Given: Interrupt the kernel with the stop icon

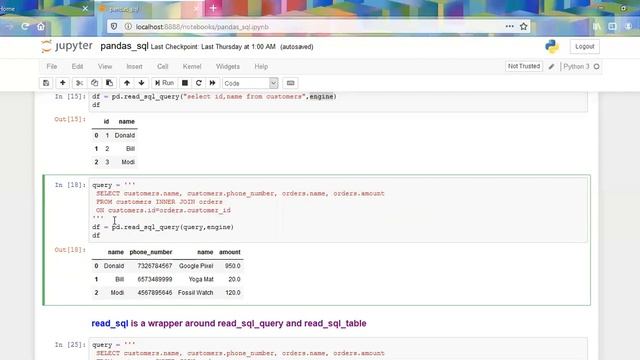Looking at the screenshot, I should pos(184,83).
